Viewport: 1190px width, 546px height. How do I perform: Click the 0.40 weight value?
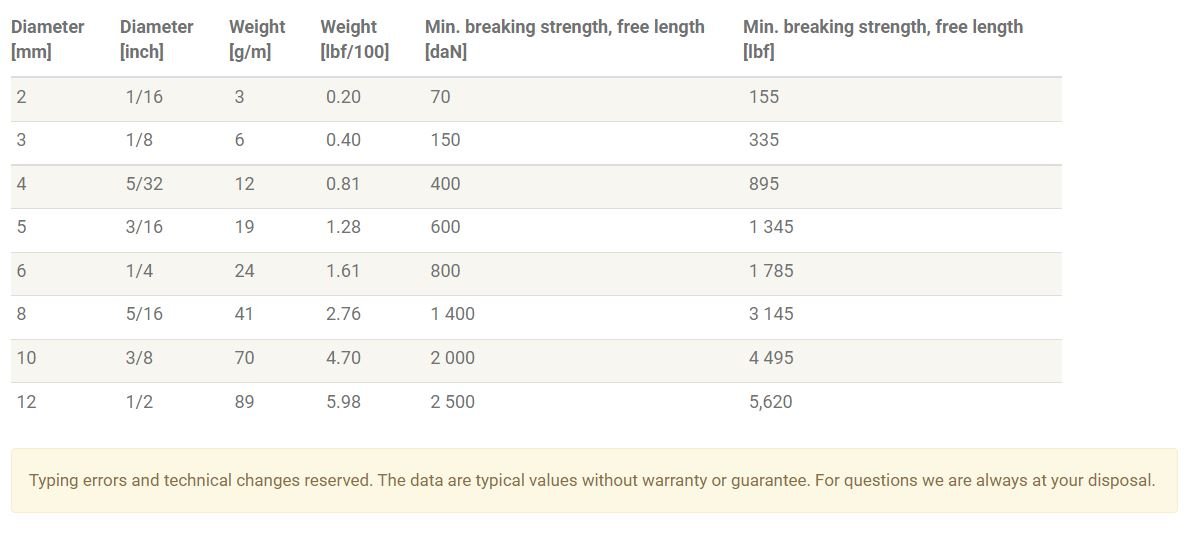point(344,140)
